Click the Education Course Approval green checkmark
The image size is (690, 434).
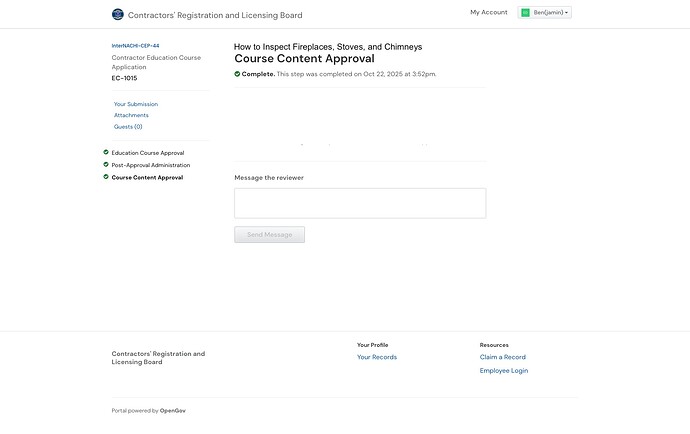click(x=106, y=153)
